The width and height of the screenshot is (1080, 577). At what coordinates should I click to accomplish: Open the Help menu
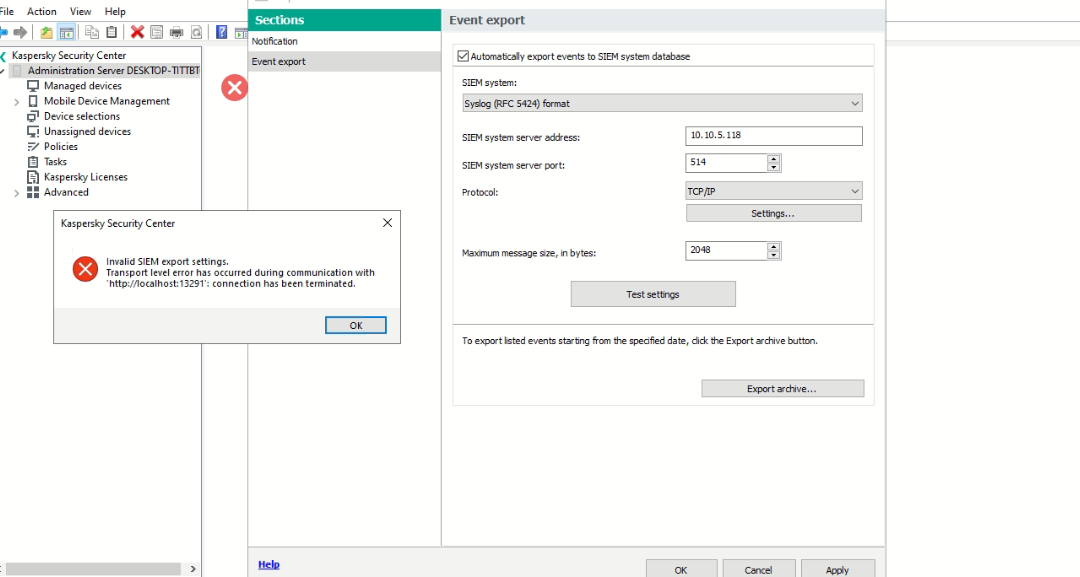tap(115, 12)
